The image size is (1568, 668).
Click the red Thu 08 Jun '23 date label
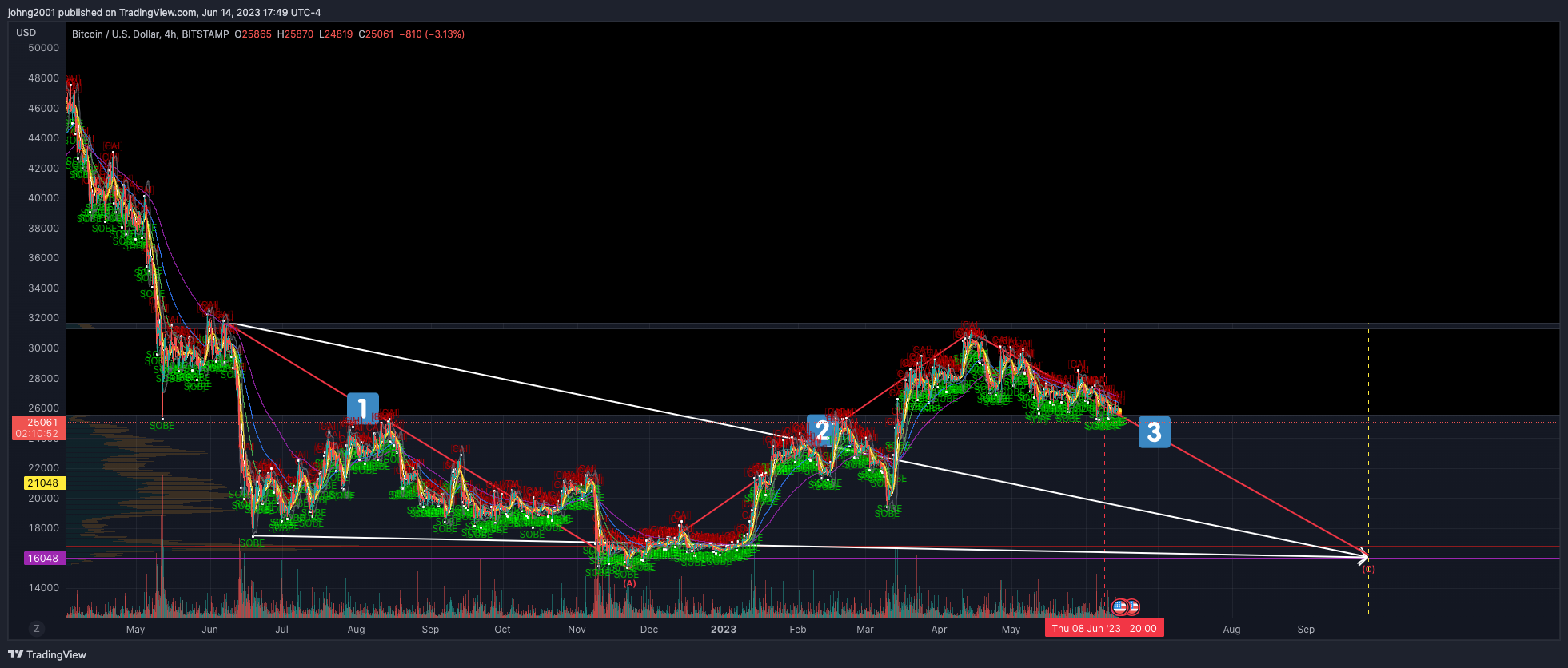pyautogui.click(x=1104, y=629)
